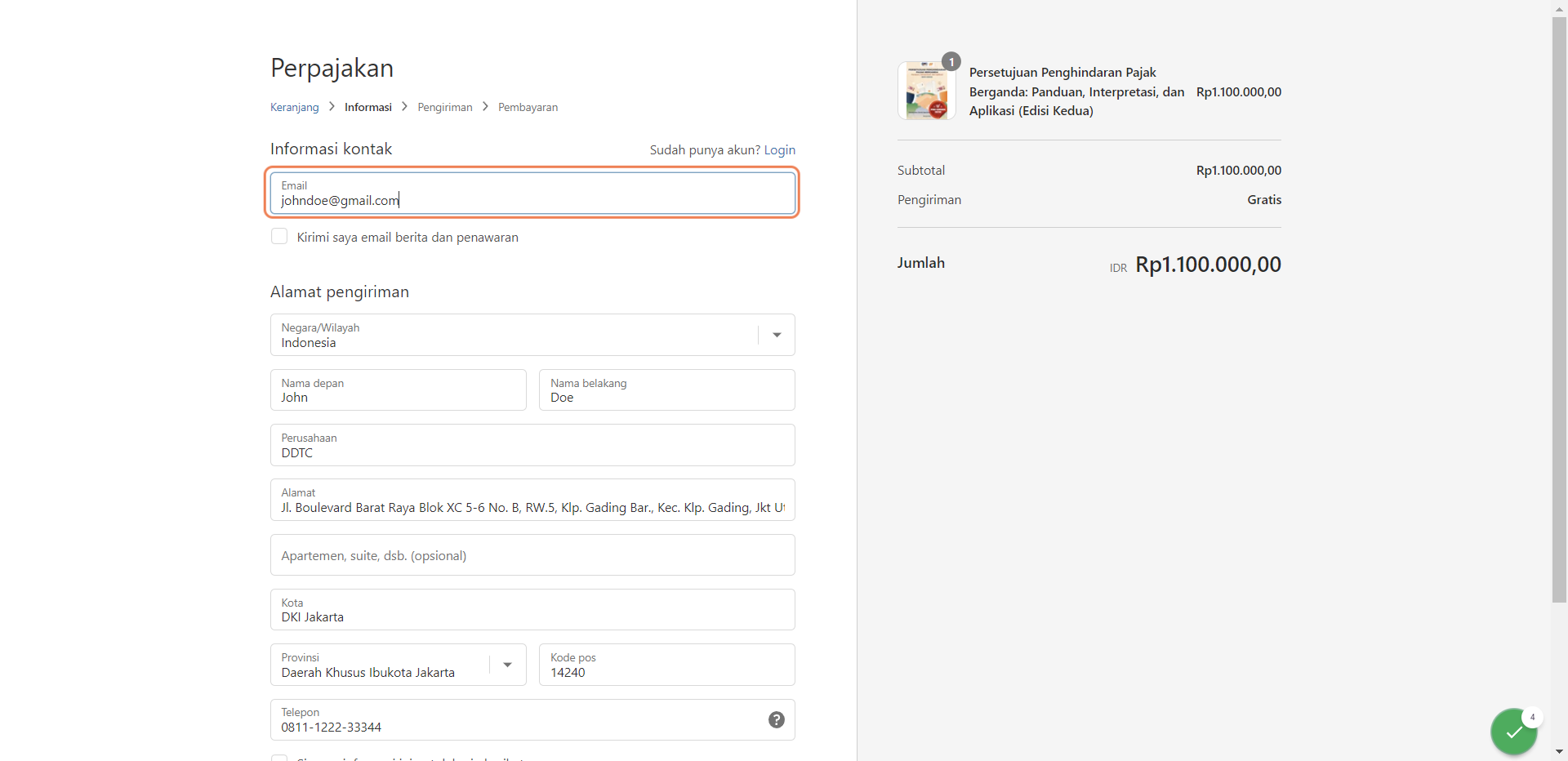Select the Pengiriman breadcrumb step
The width and height of the screenshot is (1568, 761).
pyautogui.click(x=445, y=107)
